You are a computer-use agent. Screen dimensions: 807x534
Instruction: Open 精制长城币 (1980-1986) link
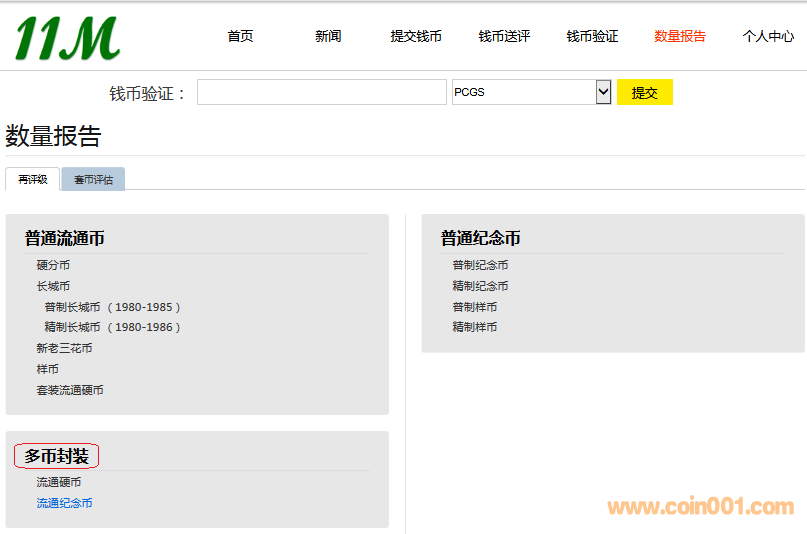tap(112, 327)
